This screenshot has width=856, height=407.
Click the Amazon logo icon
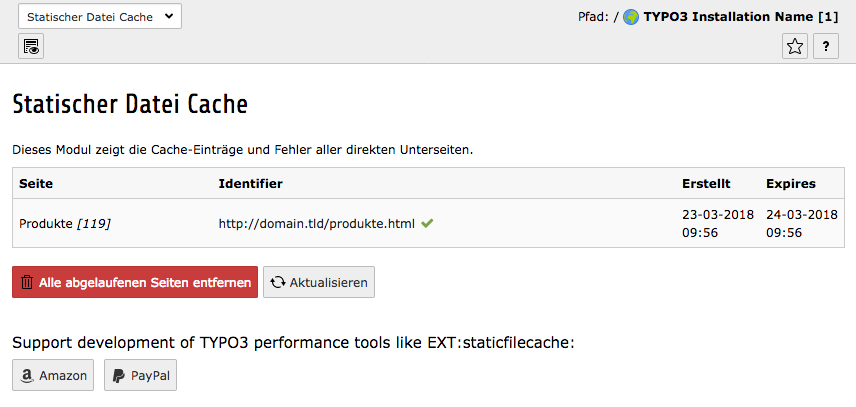(27, 376)
